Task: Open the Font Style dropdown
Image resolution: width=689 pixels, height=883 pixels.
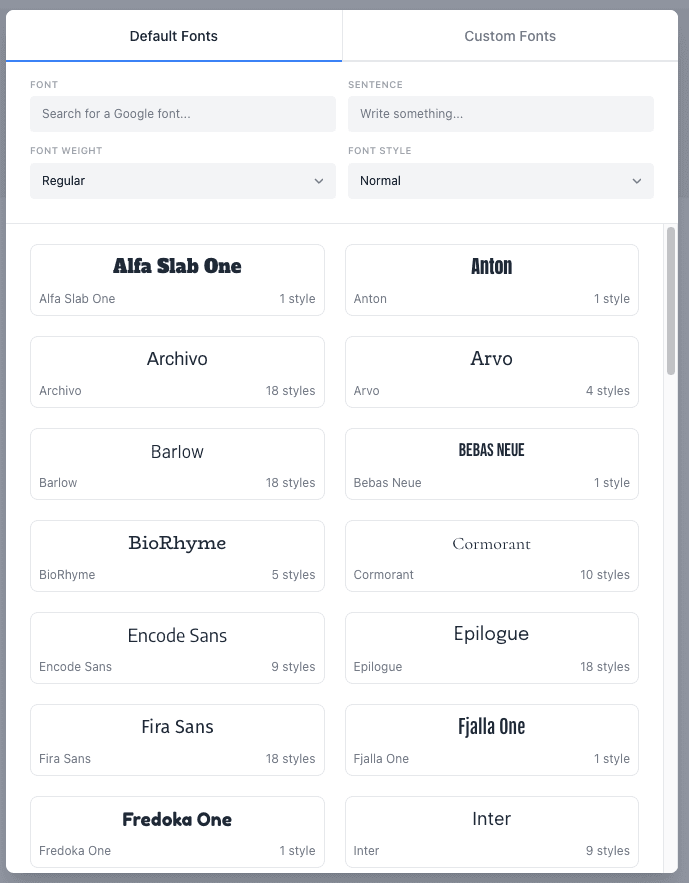Action: [x=500, y=181]
